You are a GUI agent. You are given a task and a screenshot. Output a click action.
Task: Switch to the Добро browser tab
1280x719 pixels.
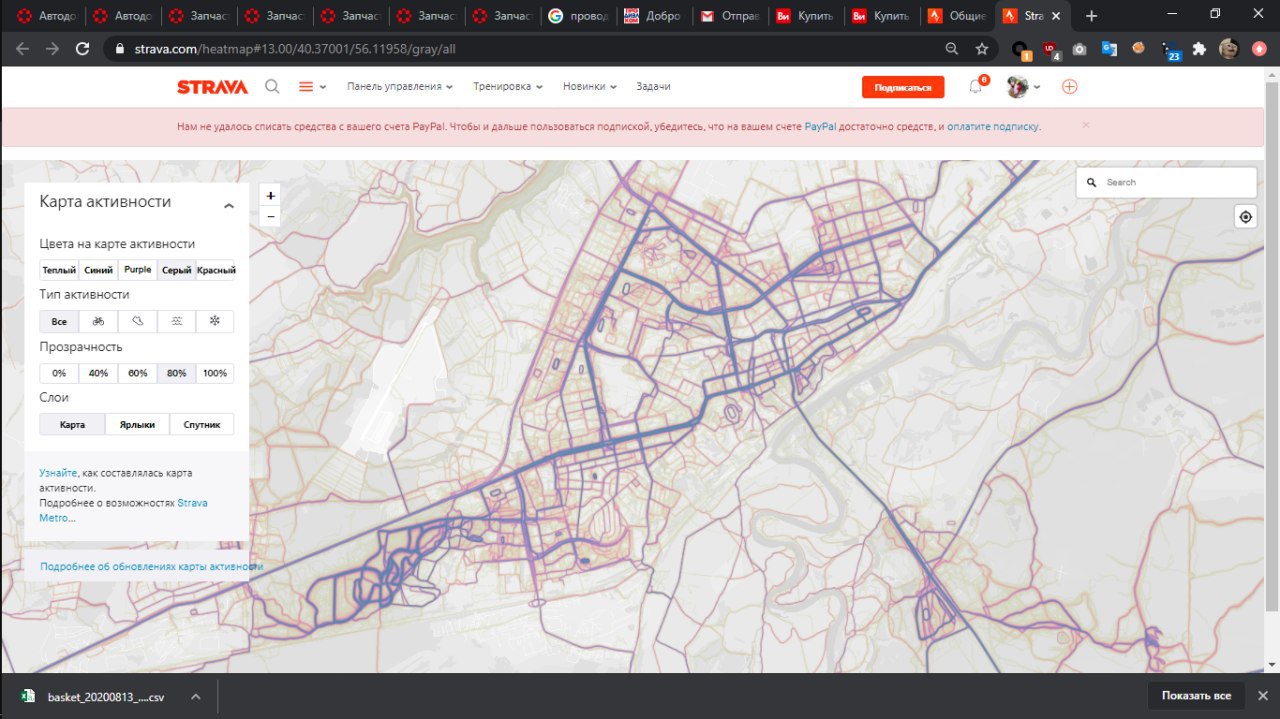pos(654,16)
